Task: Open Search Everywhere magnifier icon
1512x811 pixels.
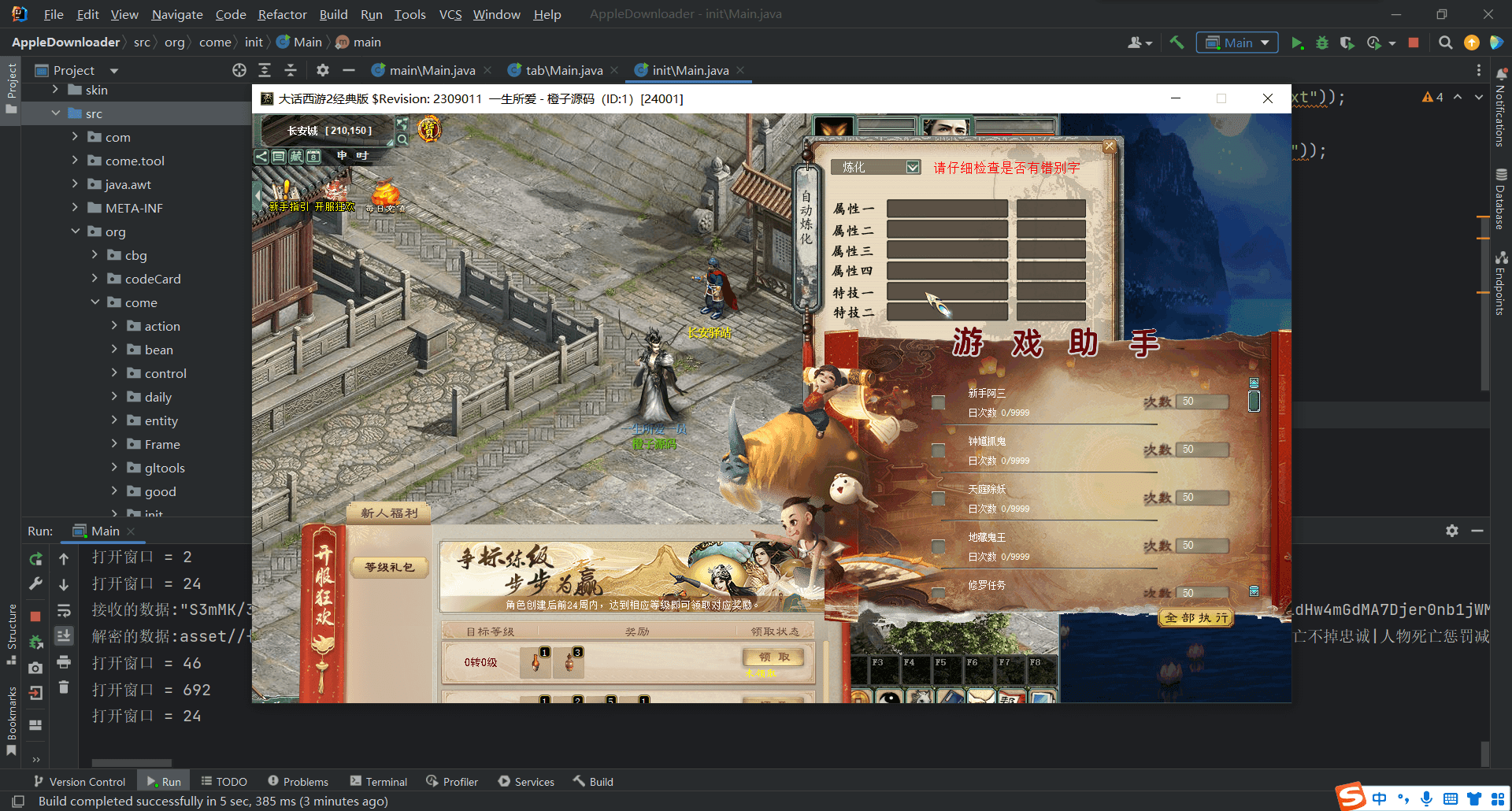Action: (1445, 43)
